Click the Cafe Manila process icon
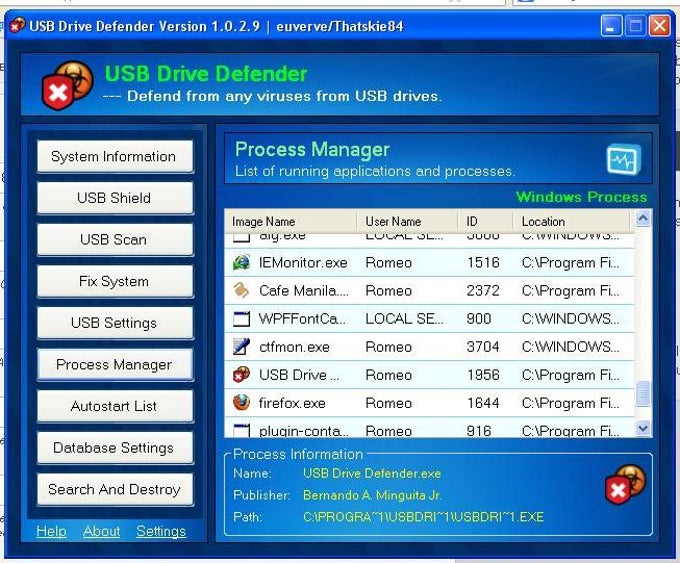 point(241,290)
